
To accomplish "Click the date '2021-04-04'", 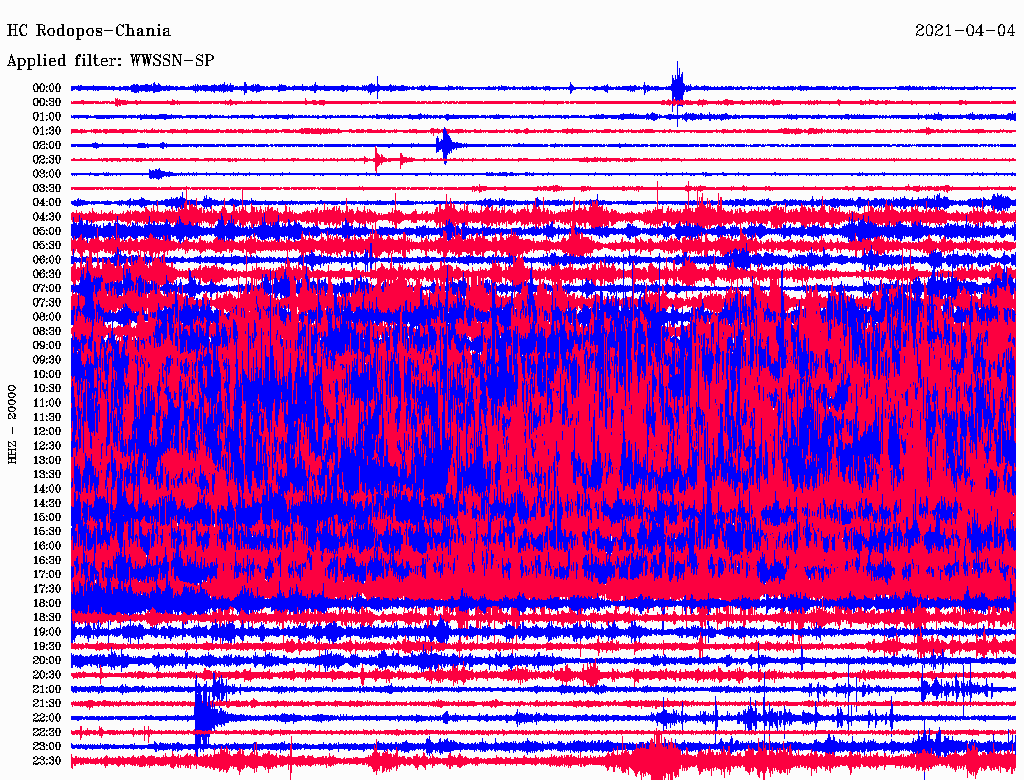I will click(x=965, y=31).
